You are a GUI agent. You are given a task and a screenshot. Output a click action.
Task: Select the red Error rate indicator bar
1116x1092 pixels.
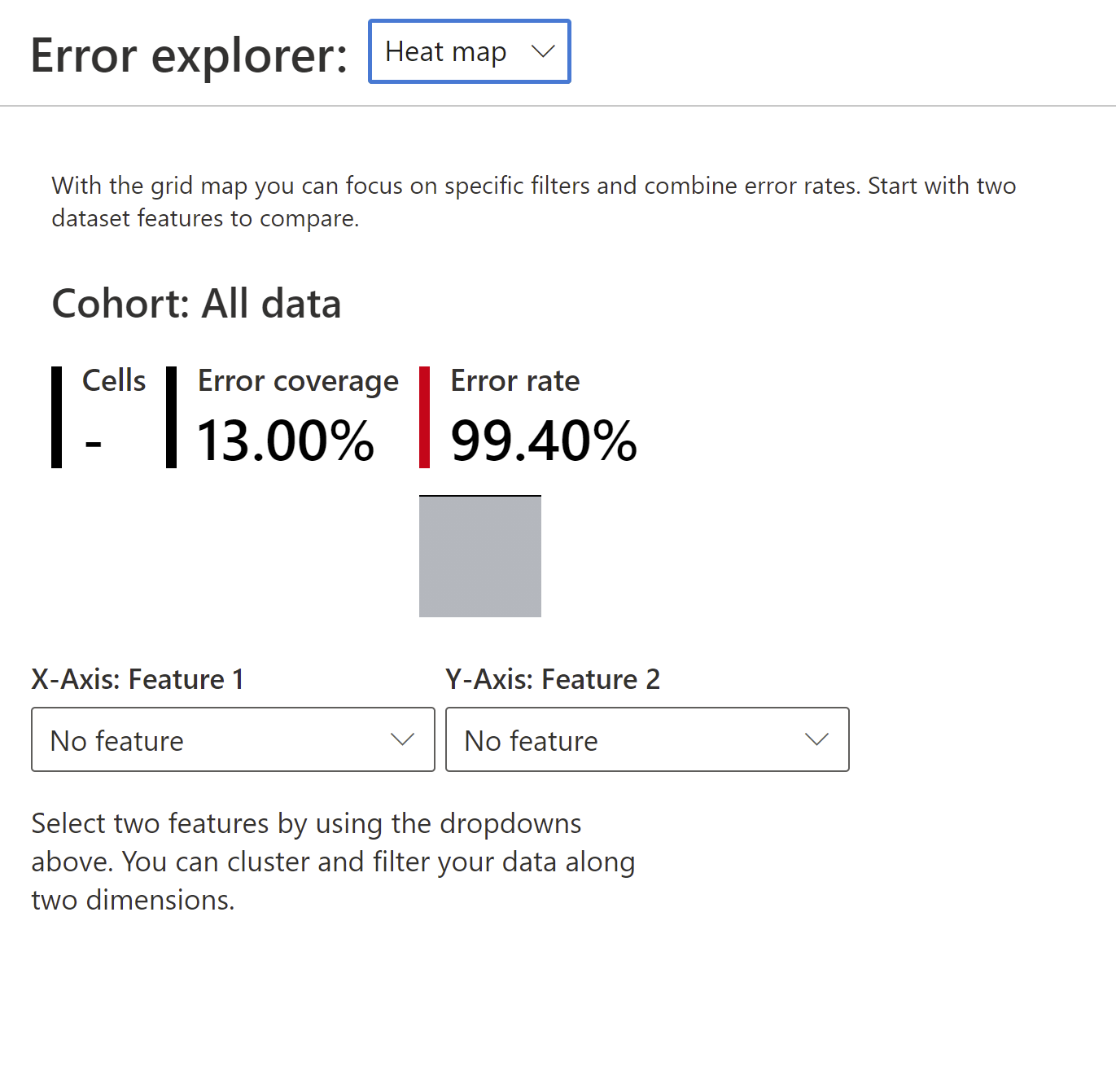[x=424, y=417]
